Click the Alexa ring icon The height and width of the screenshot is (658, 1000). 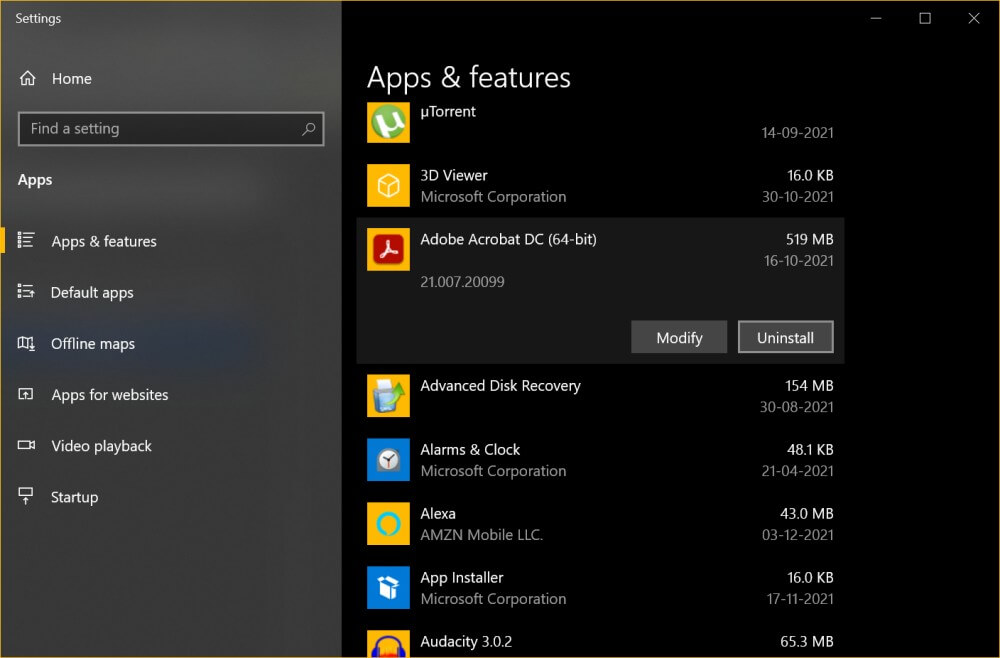coord(388,523)
